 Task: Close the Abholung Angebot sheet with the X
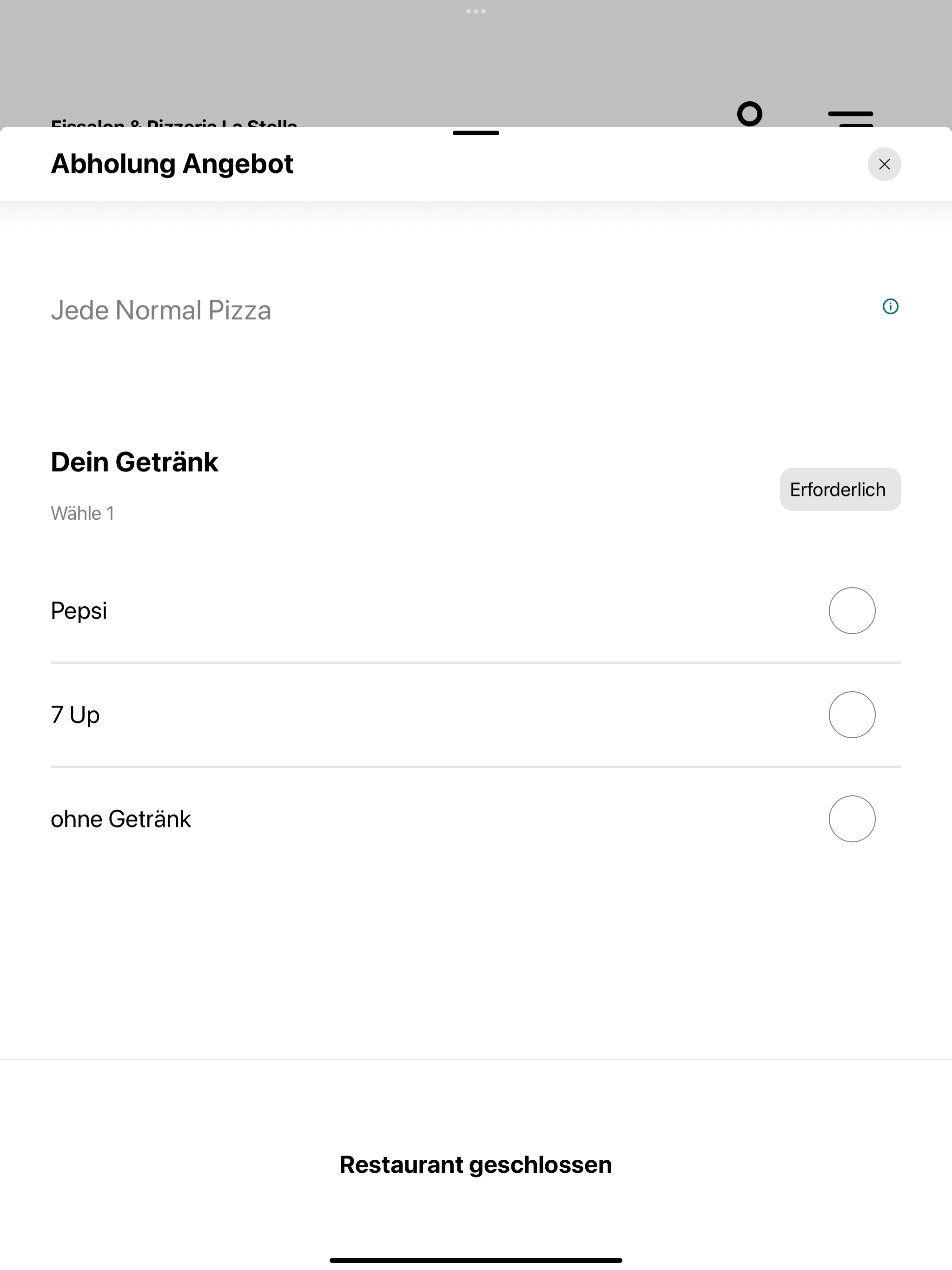[884, 165]
